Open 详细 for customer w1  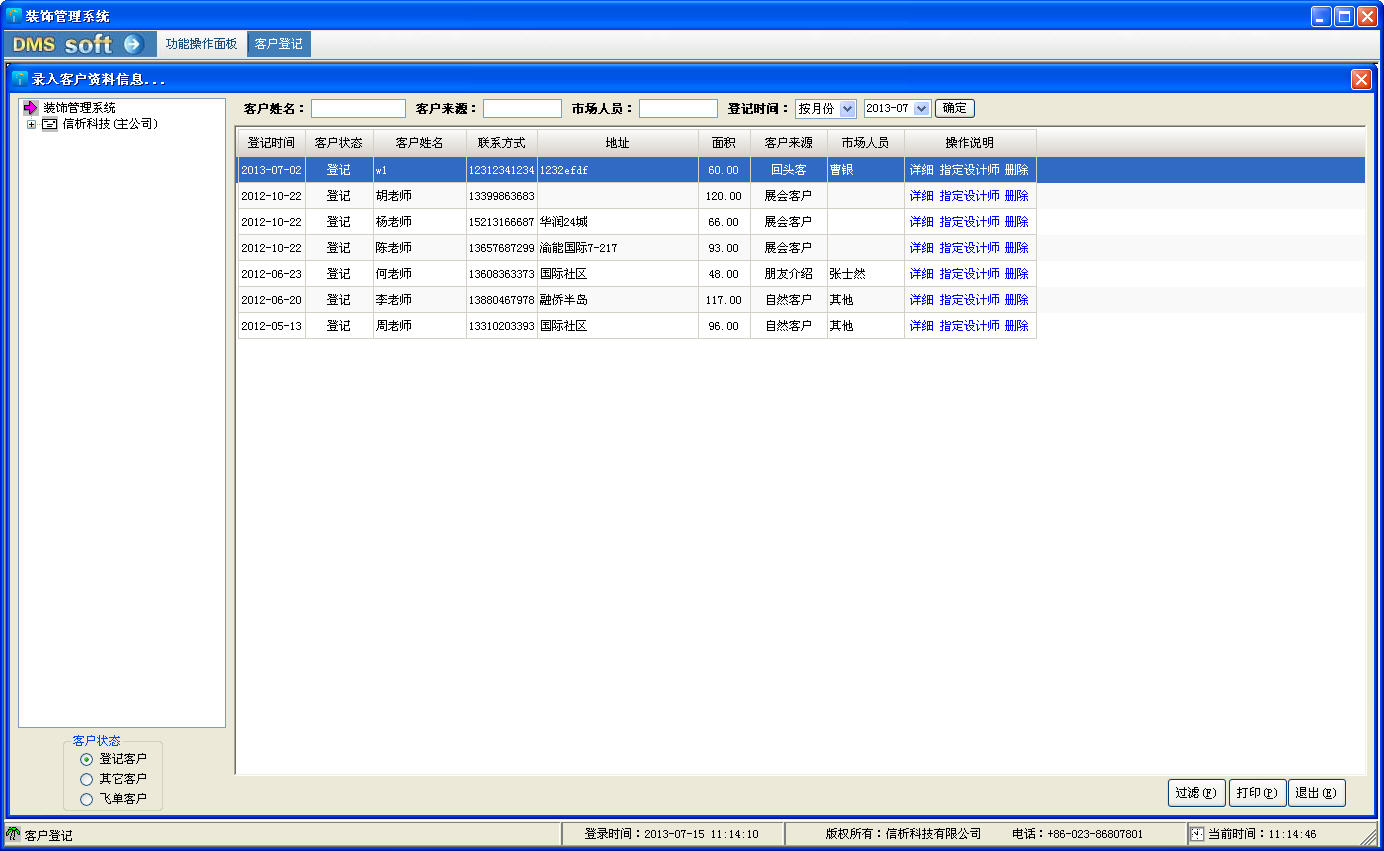click(921, 170)
